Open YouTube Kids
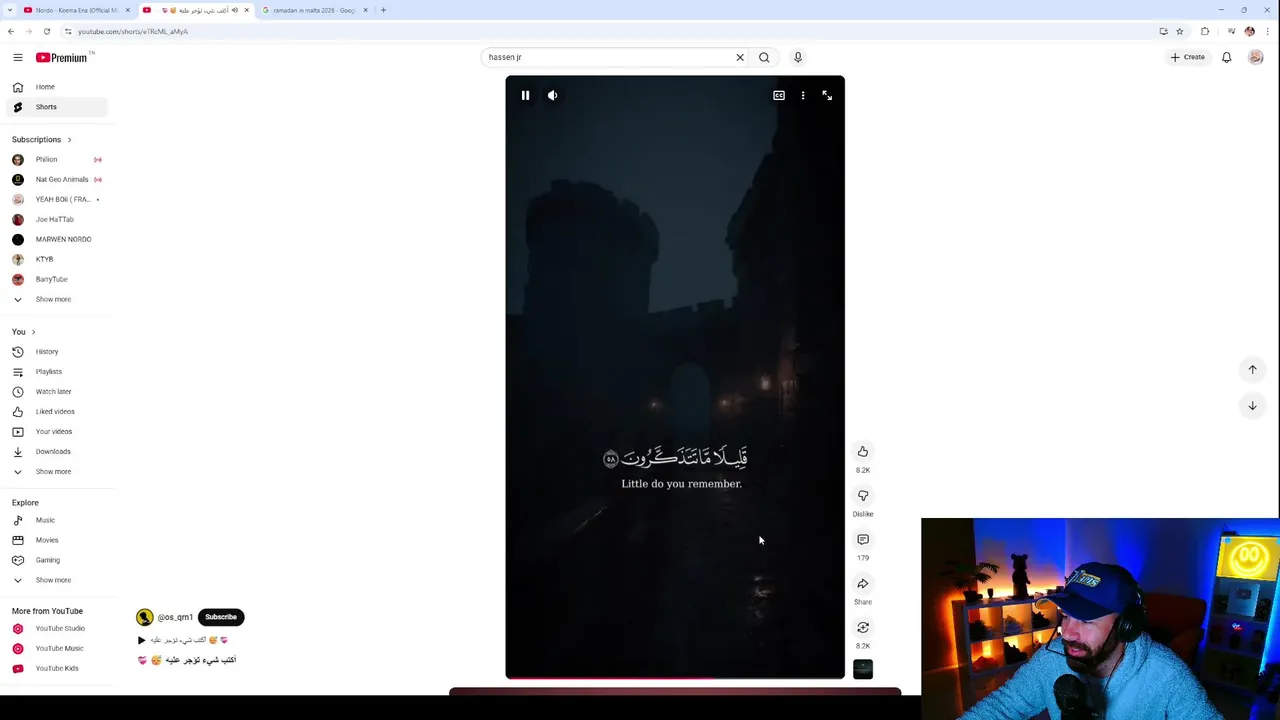The width and height of the screenshot is (1280, 720). (x=55, y=669)
